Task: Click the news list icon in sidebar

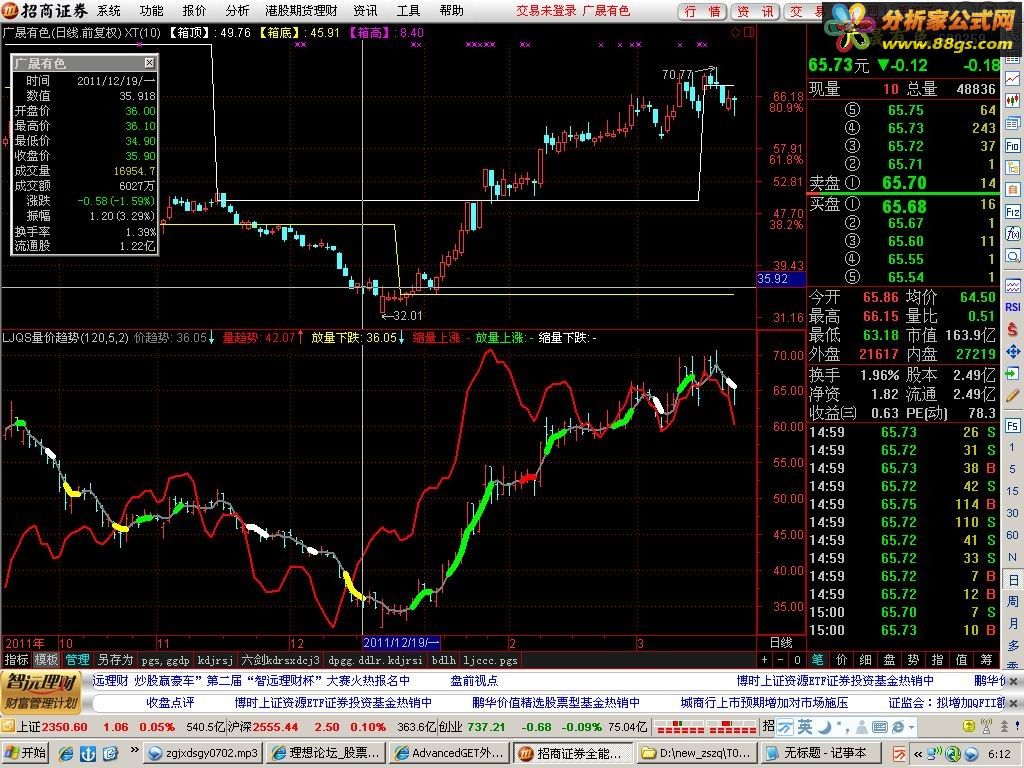Action: [1012, 123]
